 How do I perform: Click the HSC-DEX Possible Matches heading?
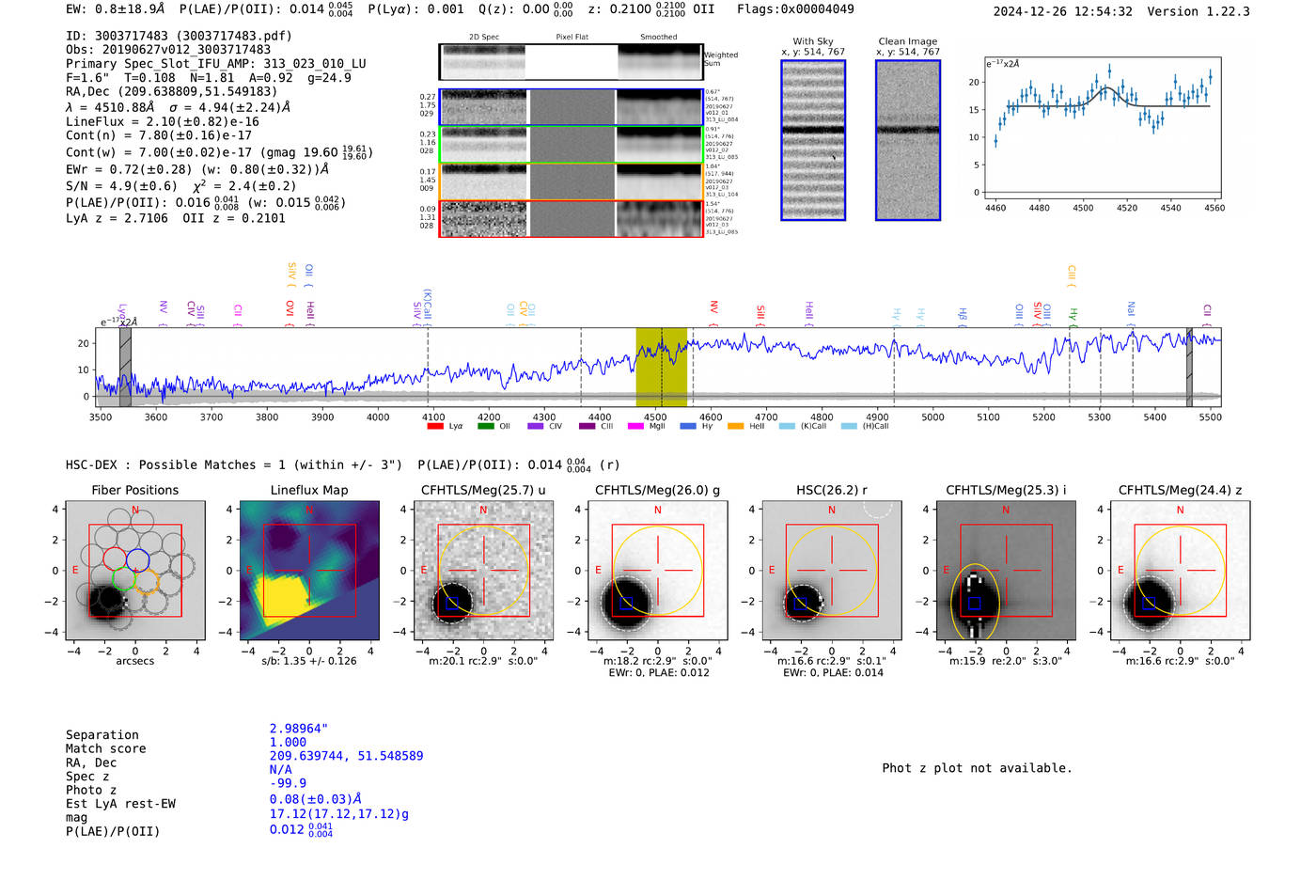234,464
